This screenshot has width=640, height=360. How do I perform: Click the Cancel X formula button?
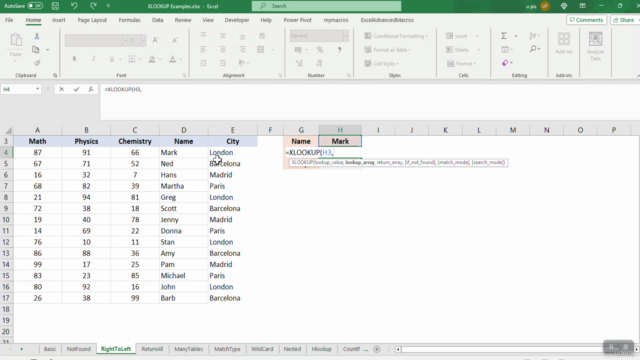(x=61, y=89)
